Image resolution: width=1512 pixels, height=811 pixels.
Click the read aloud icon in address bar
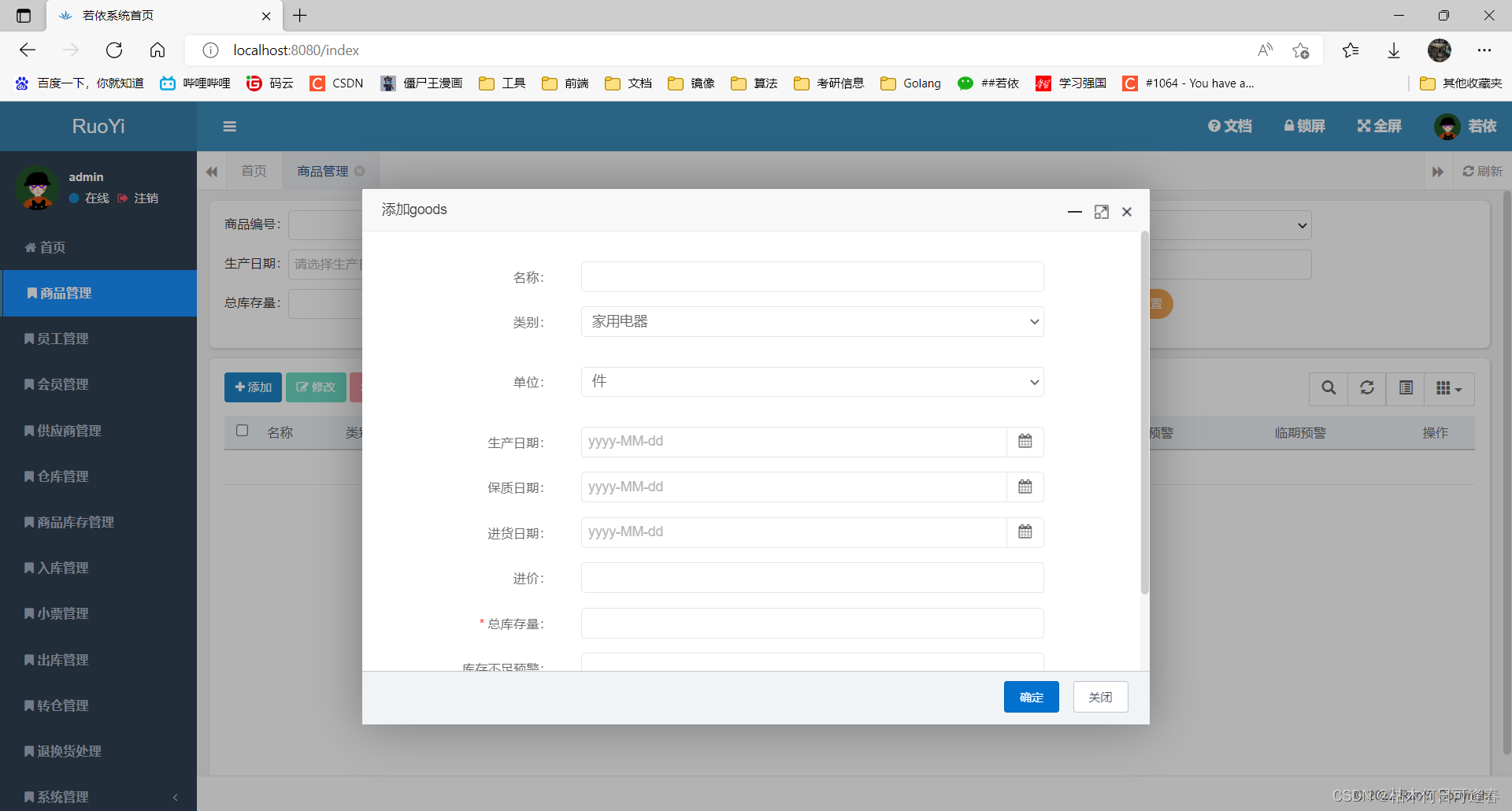[1265, 50]
